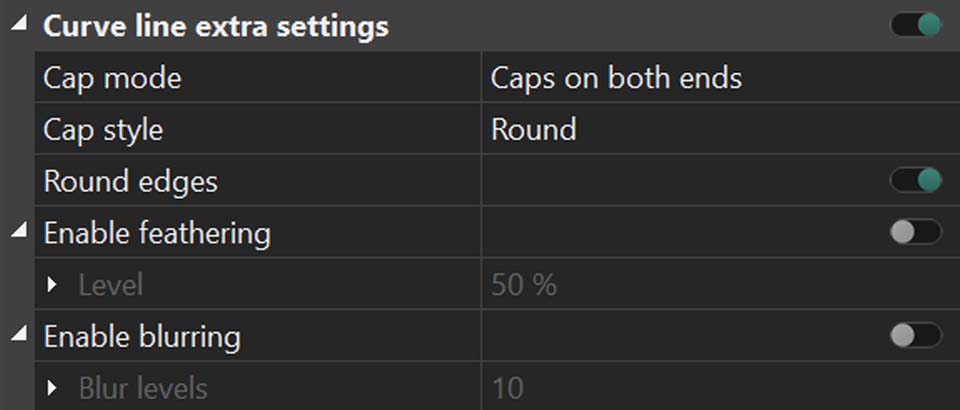Toggle off Curve line extra settings switch

click(915, 25)
